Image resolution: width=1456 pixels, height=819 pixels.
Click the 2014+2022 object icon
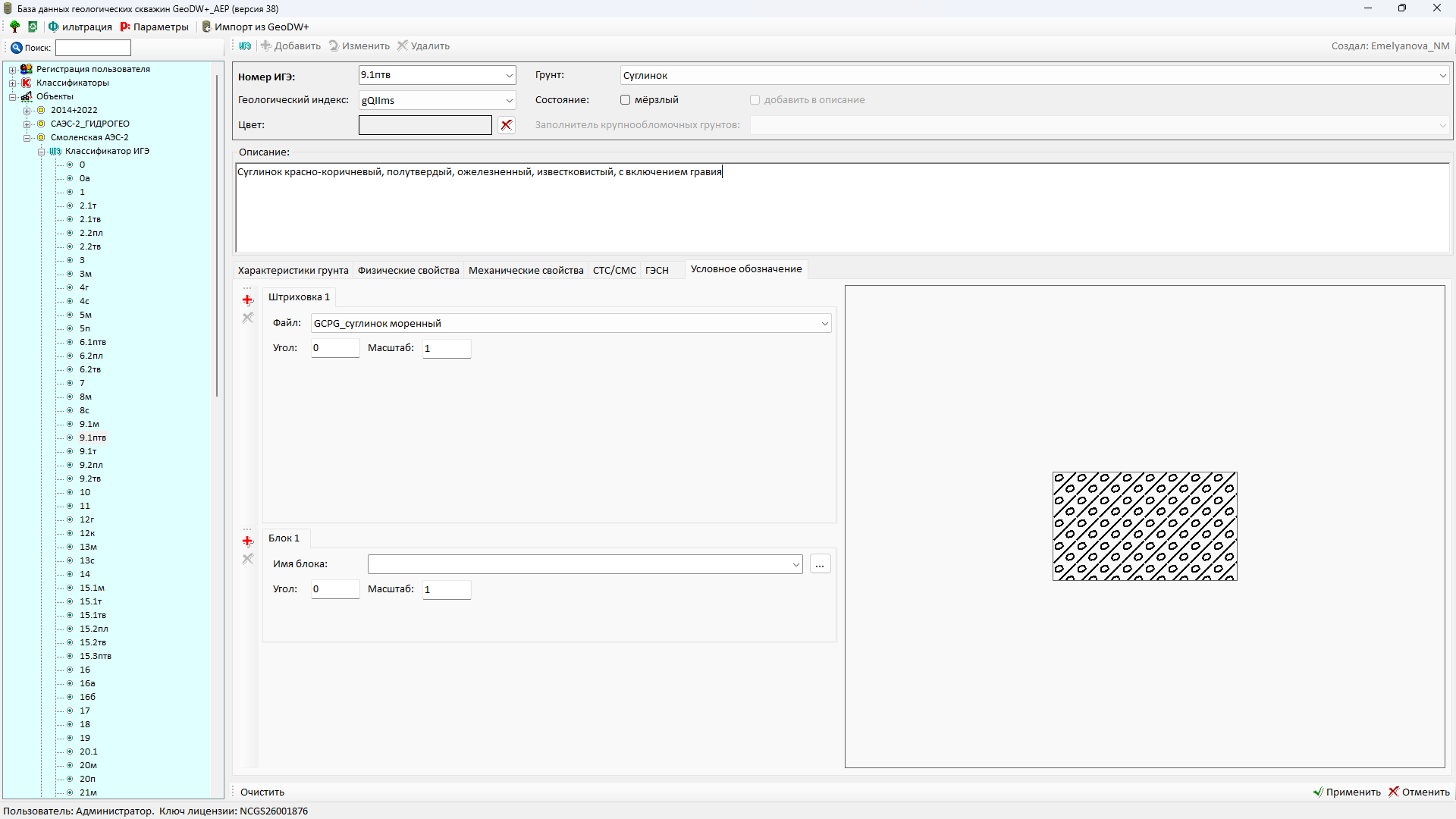(x=41, y=110)
